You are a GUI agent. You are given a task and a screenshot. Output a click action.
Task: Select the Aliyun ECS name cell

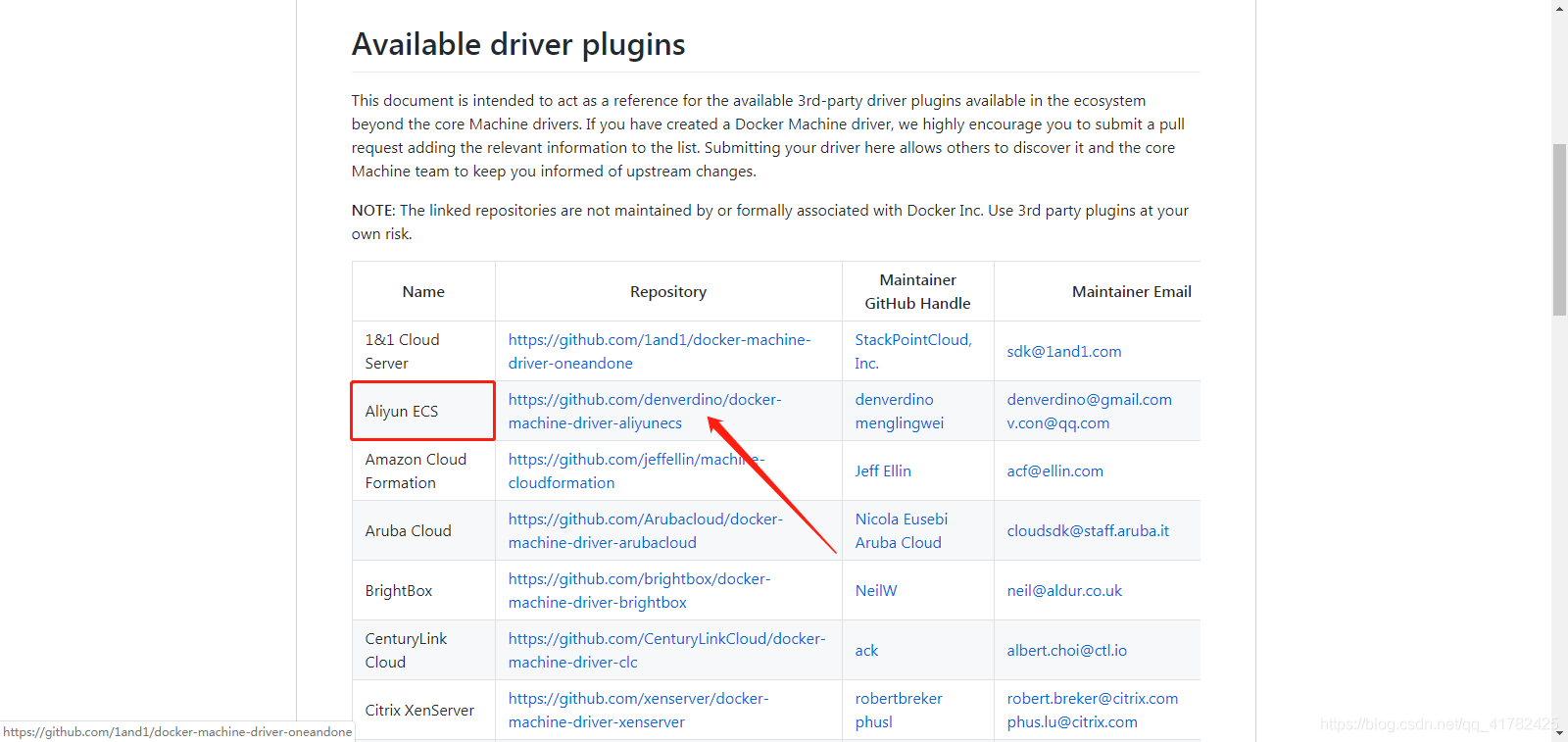pyautogui.click(x=423, y=411)
